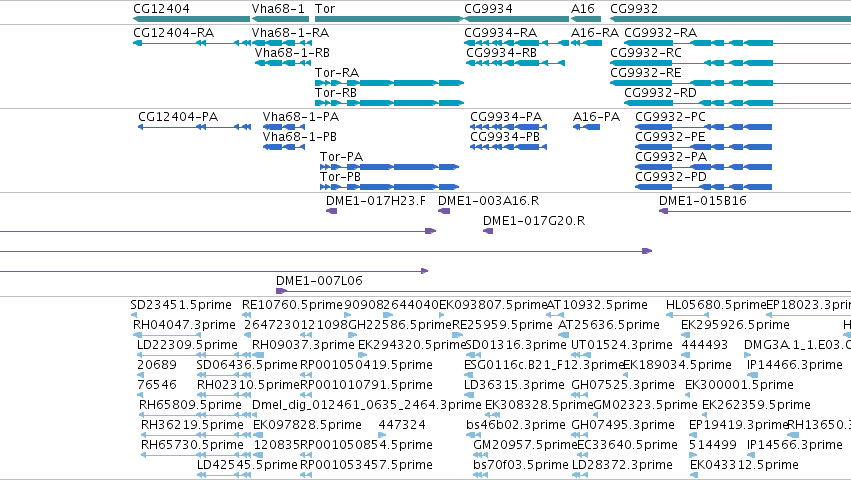Select the Vha68-1 gene label
Screen dimensions: 851x480
coord(278,9)
